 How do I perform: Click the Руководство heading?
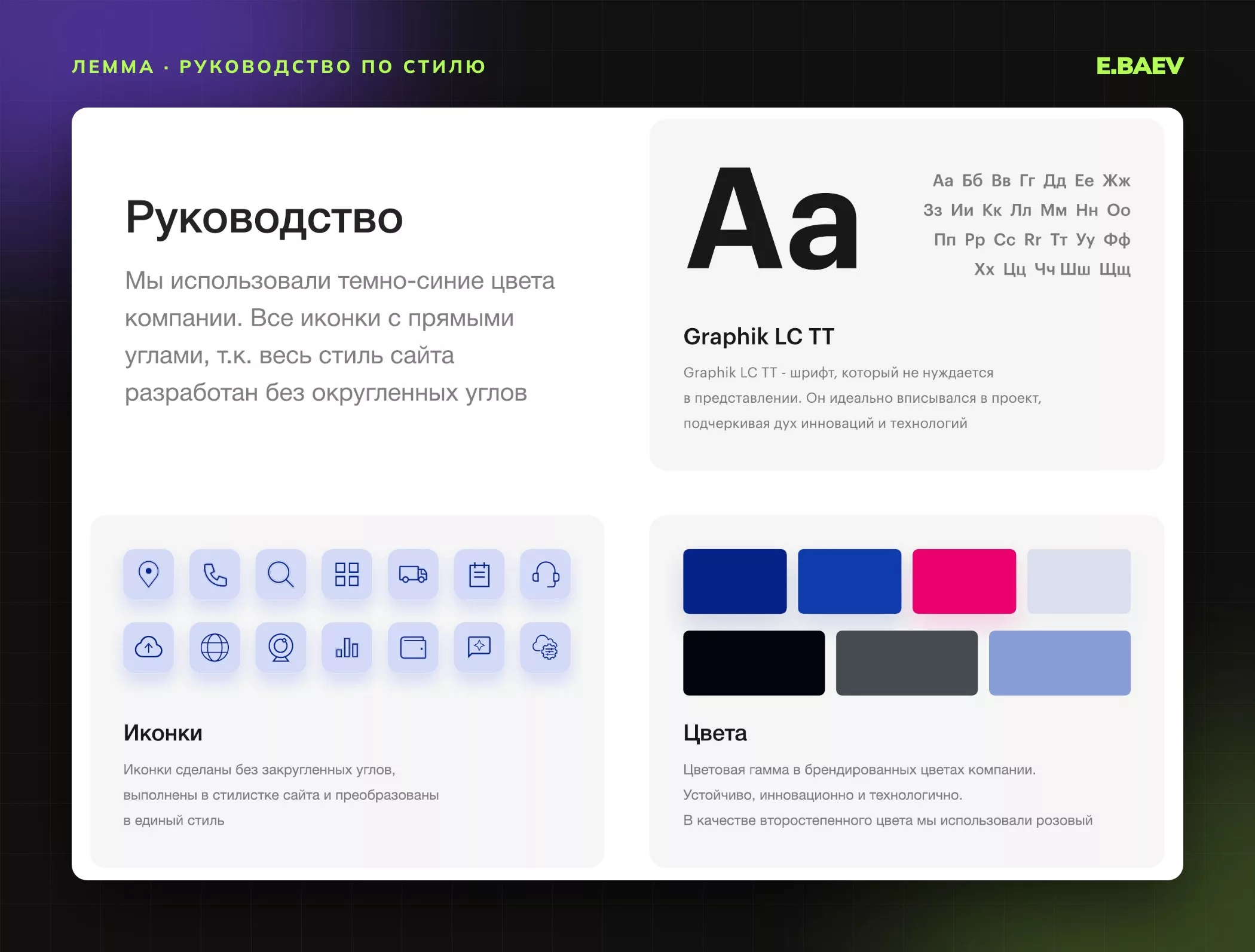pos(264,219)
